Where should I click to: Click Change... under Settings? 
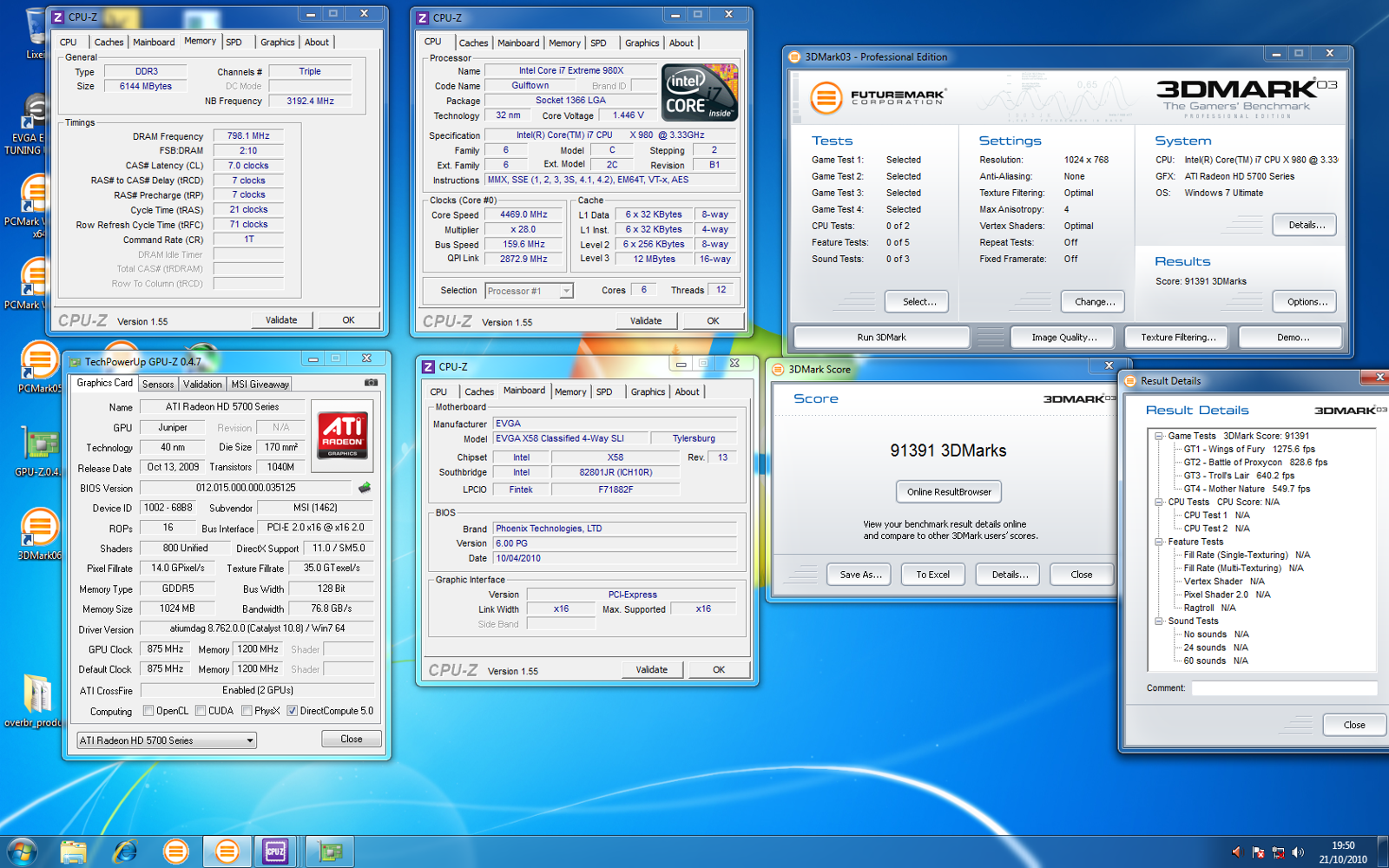tap(1094, 301)
